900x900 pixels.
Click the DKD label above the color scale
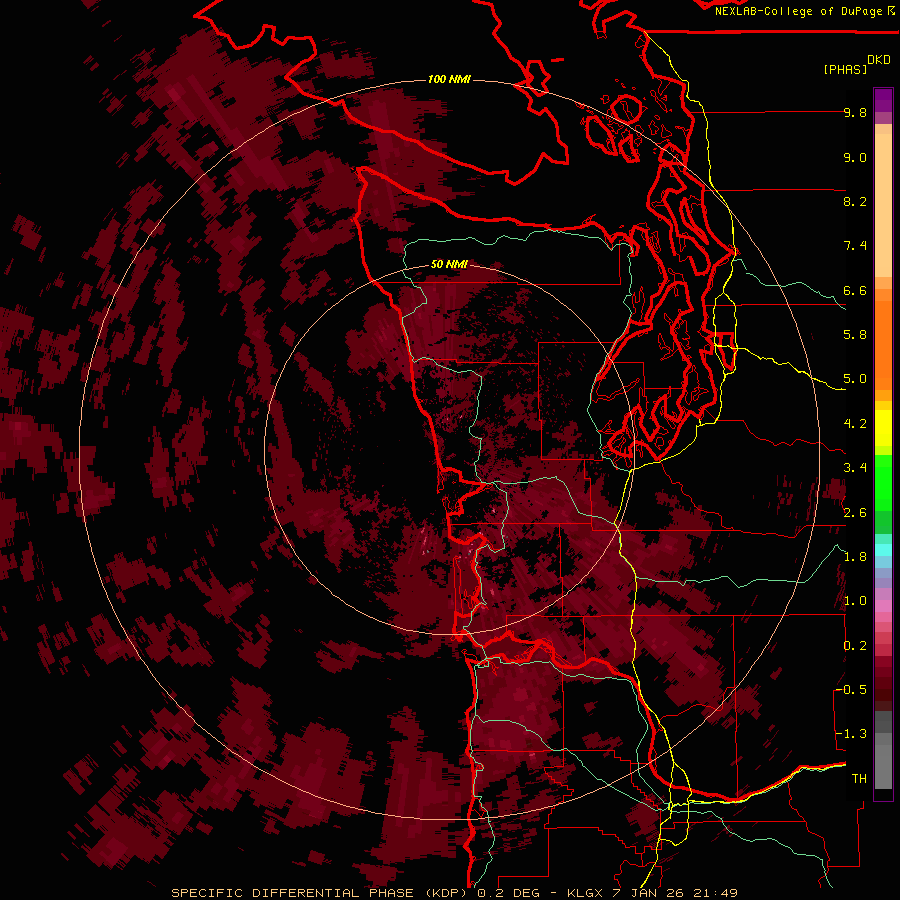[x=879, y=60]
